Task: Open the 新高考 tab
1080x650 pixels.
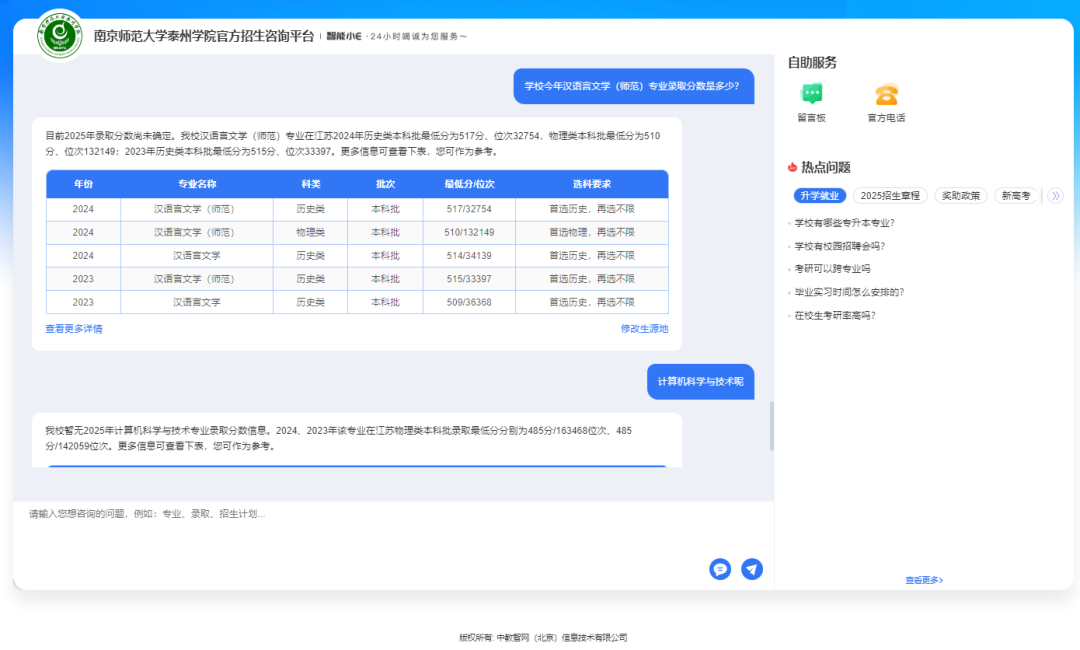Action: 1016,196
